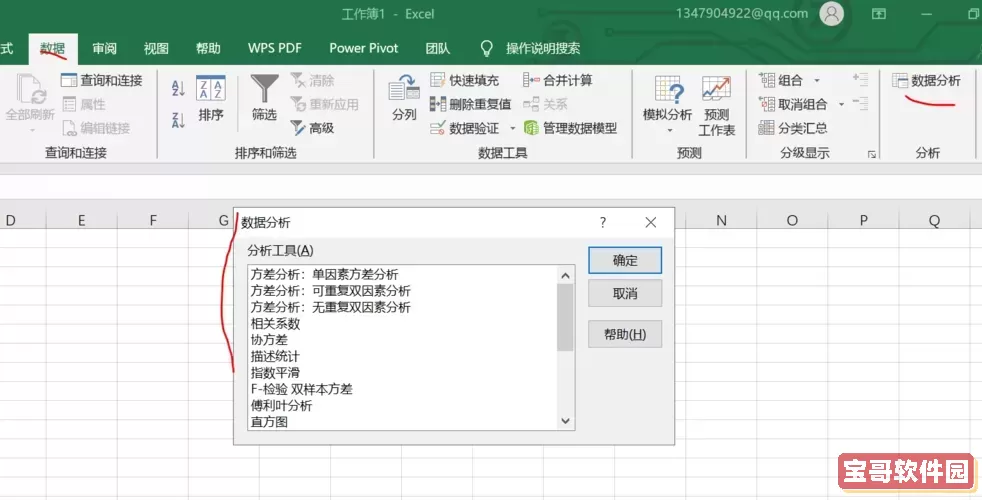The width and height of the screenshot is (982, 500).
Task: Click 删除重复值 (Remove Duplicates) icon
Action: (x=438, y=104)
